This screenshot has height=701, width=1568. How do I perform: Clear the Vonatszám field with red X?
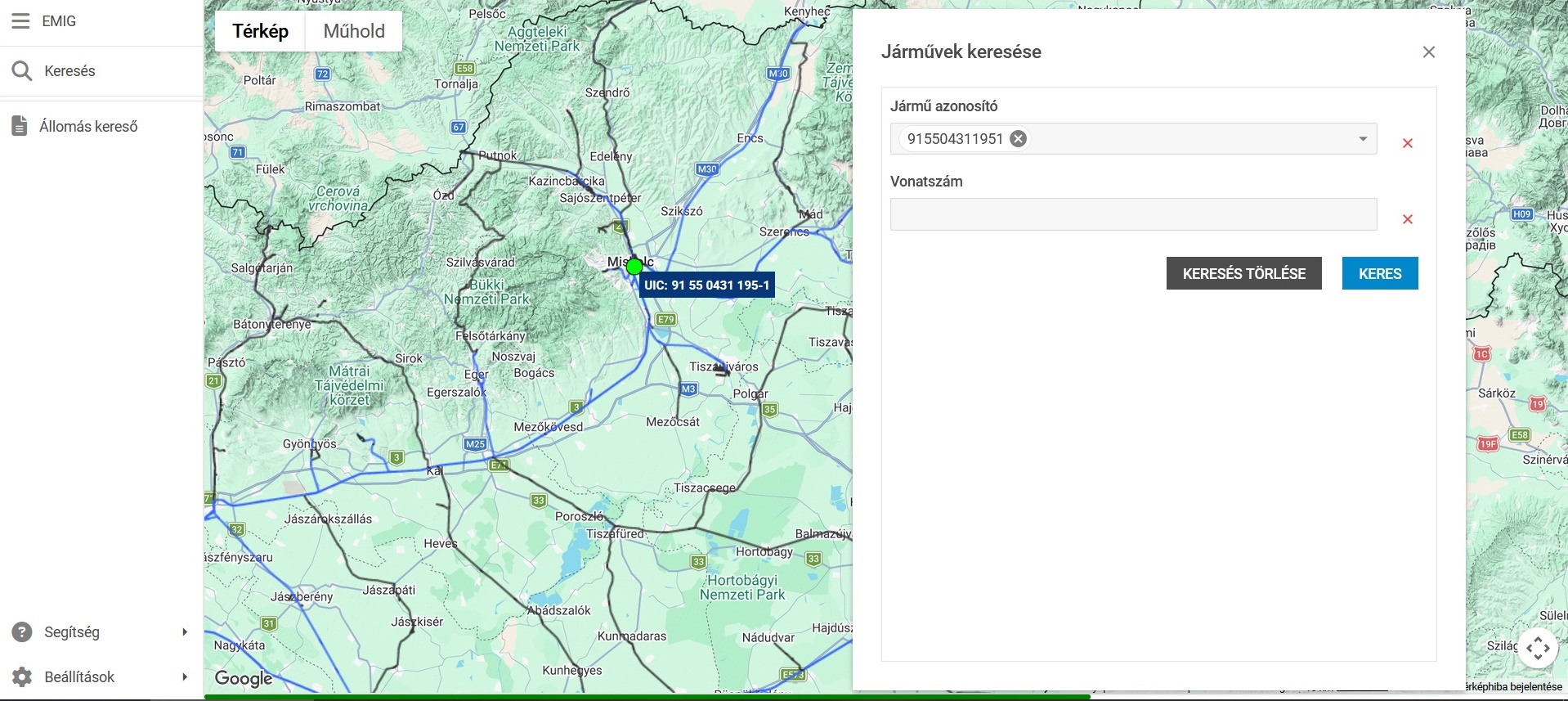(1408, 219)
